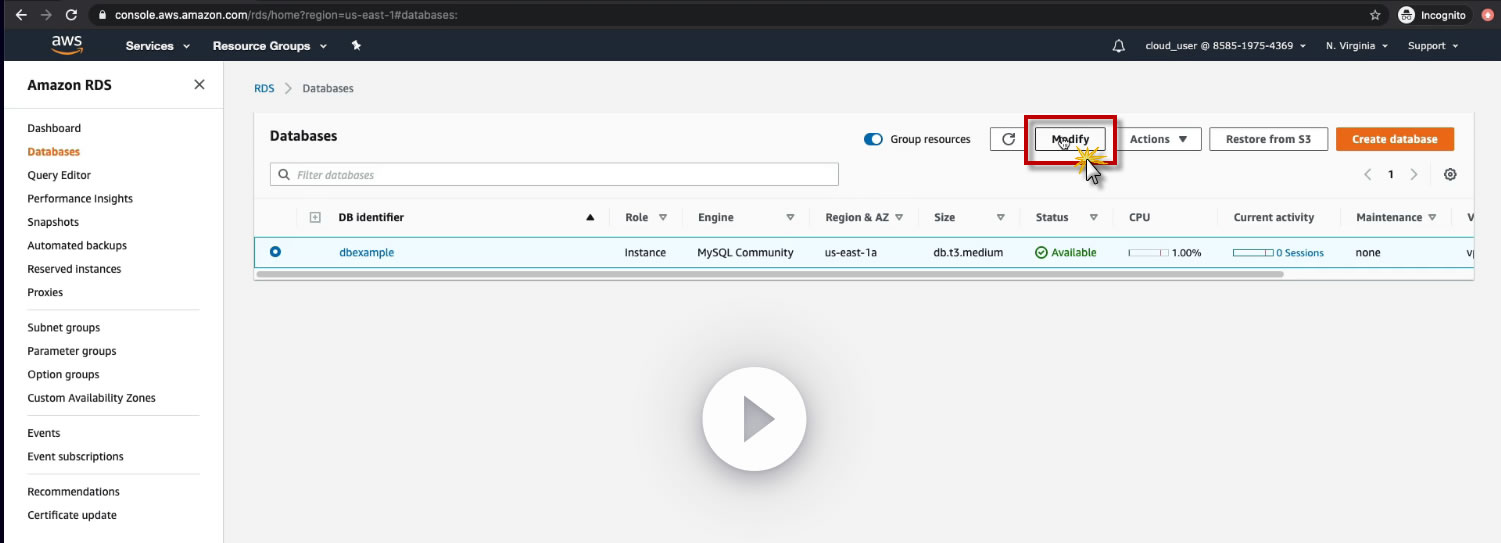Open Automated backups in sidebar
Image resolution: width=1501 pixels, height=543 pixels.
point(77,245)
